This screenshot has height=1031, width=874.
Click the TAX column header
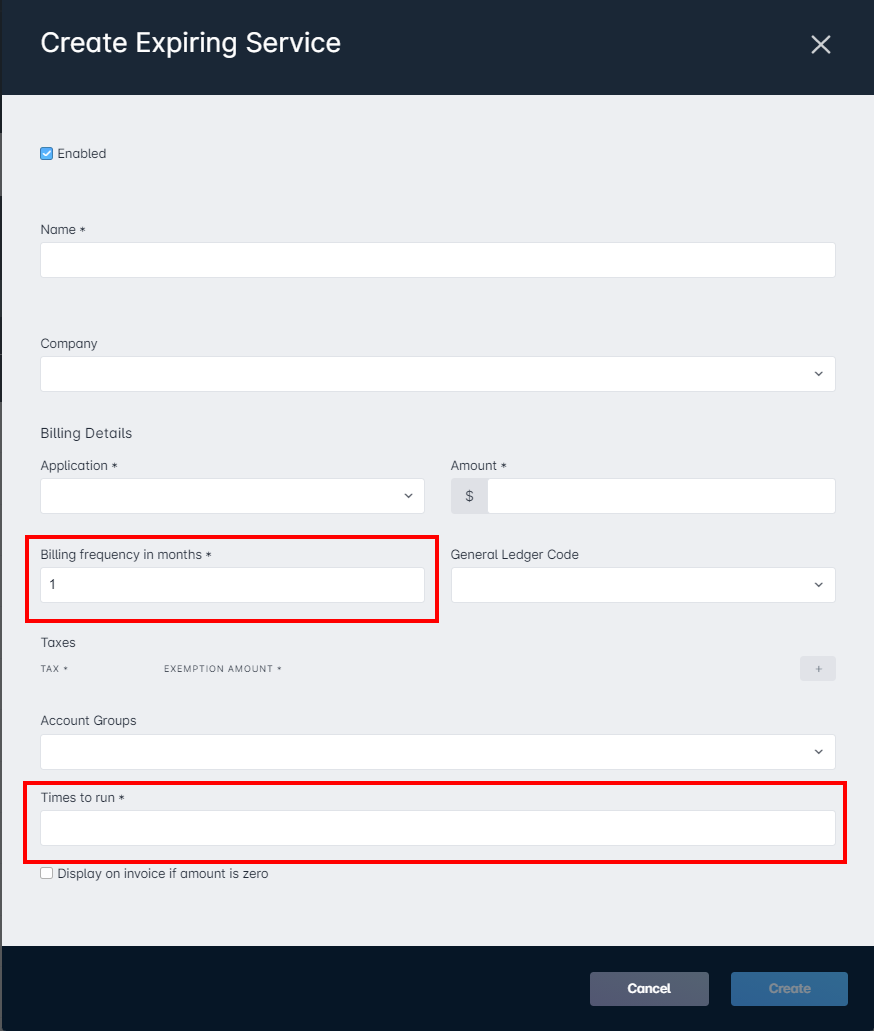(x=54, y=669)
